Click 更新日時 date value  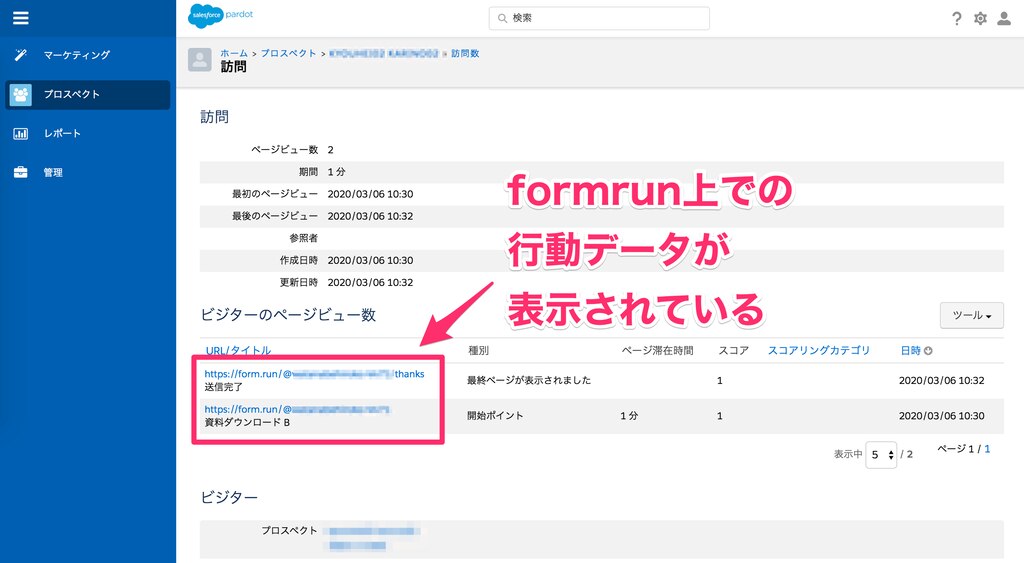[370, 282]
